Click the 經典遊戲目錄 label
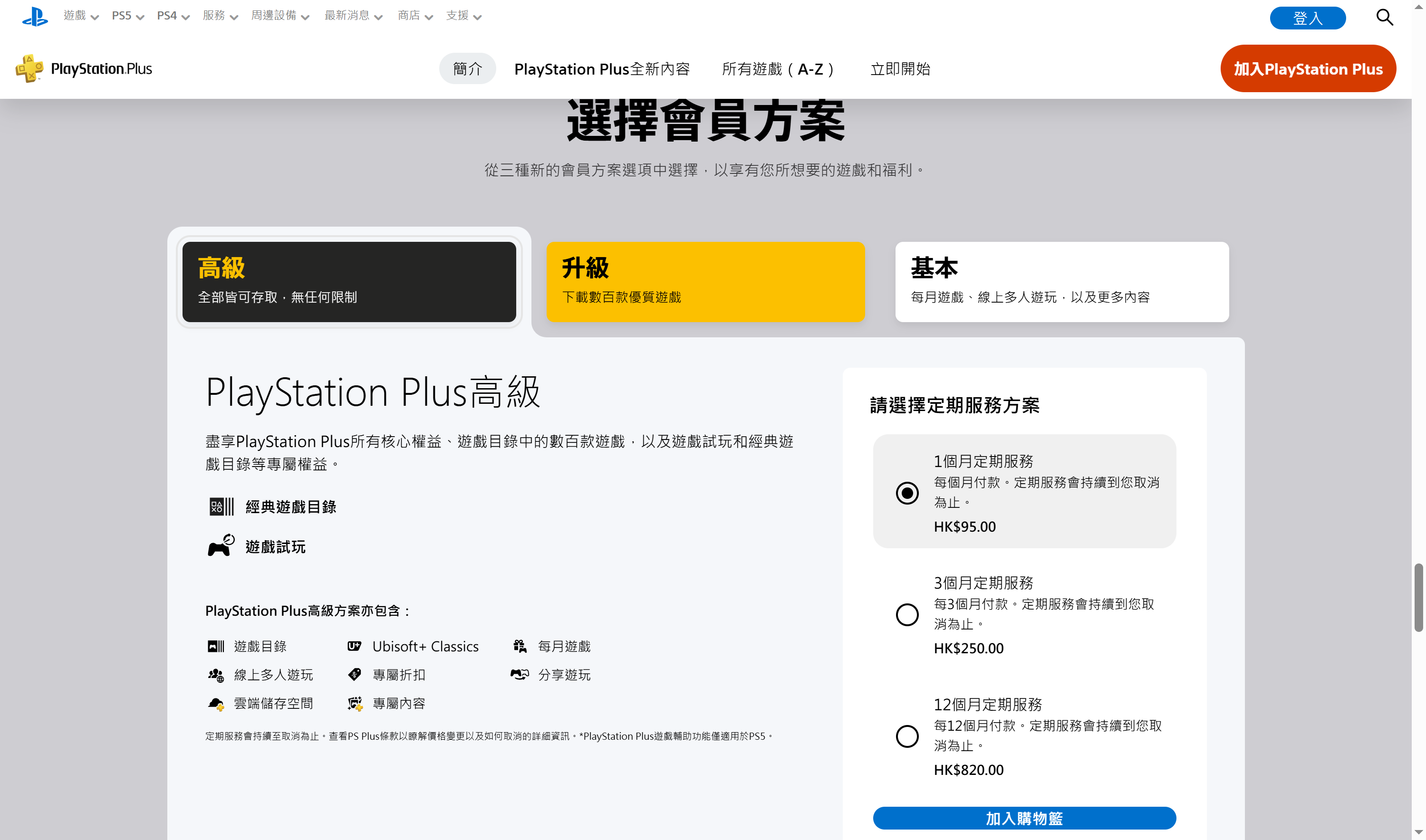Image resolution: width=1426 pixels, height=840 pixels. pyautogui.click(x=290, y=506)
